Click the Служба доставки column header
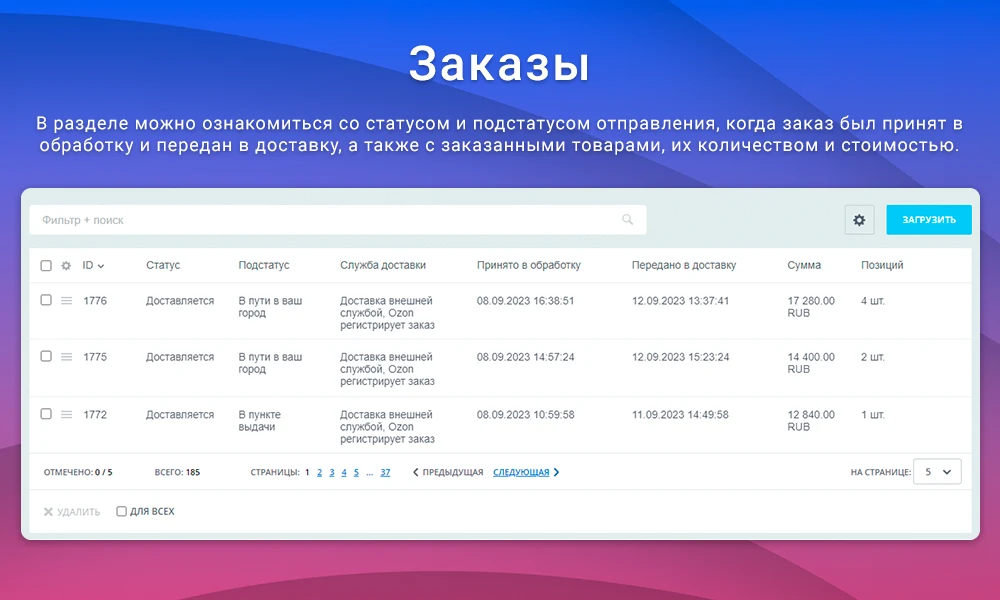The height and width of the screenshot is (600, 1000). 383,265
